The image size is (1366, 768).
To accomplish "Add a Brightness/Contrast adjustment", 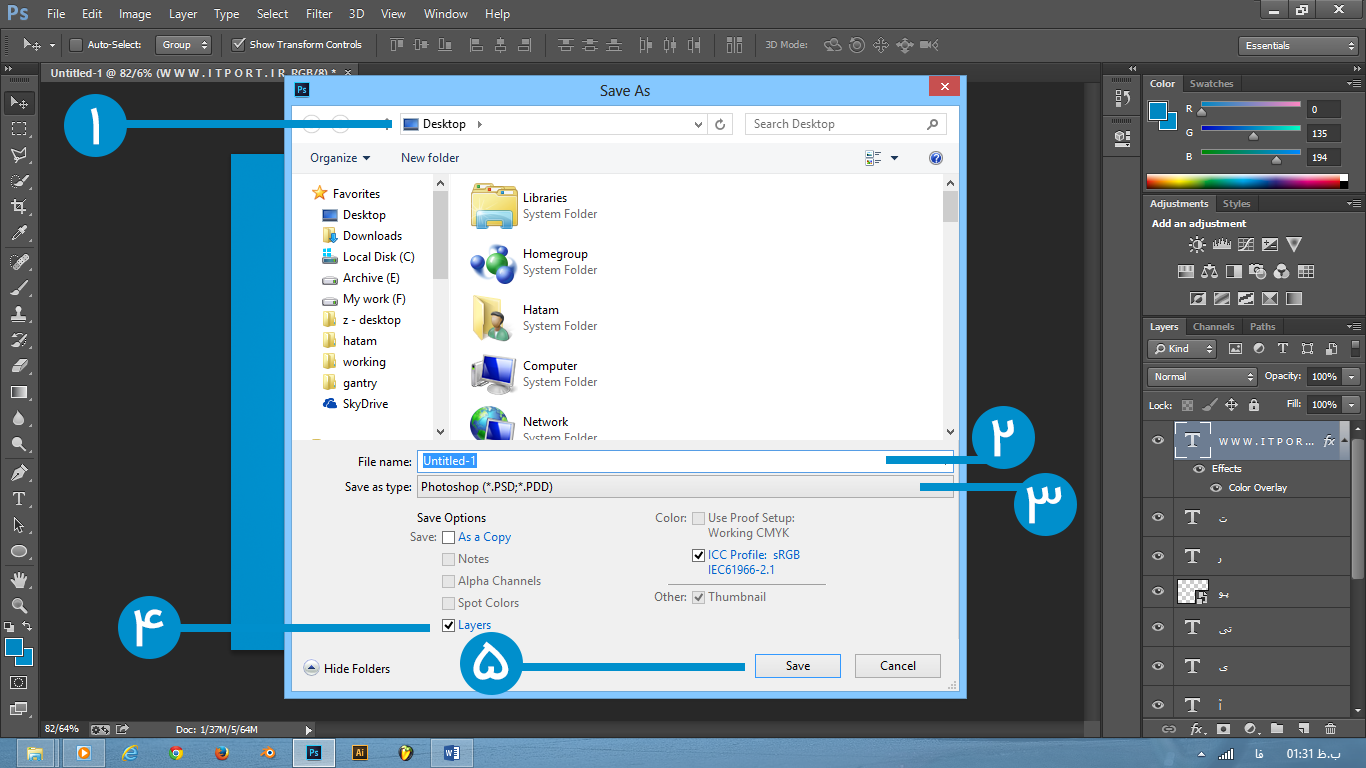I will coord(1197,244).
